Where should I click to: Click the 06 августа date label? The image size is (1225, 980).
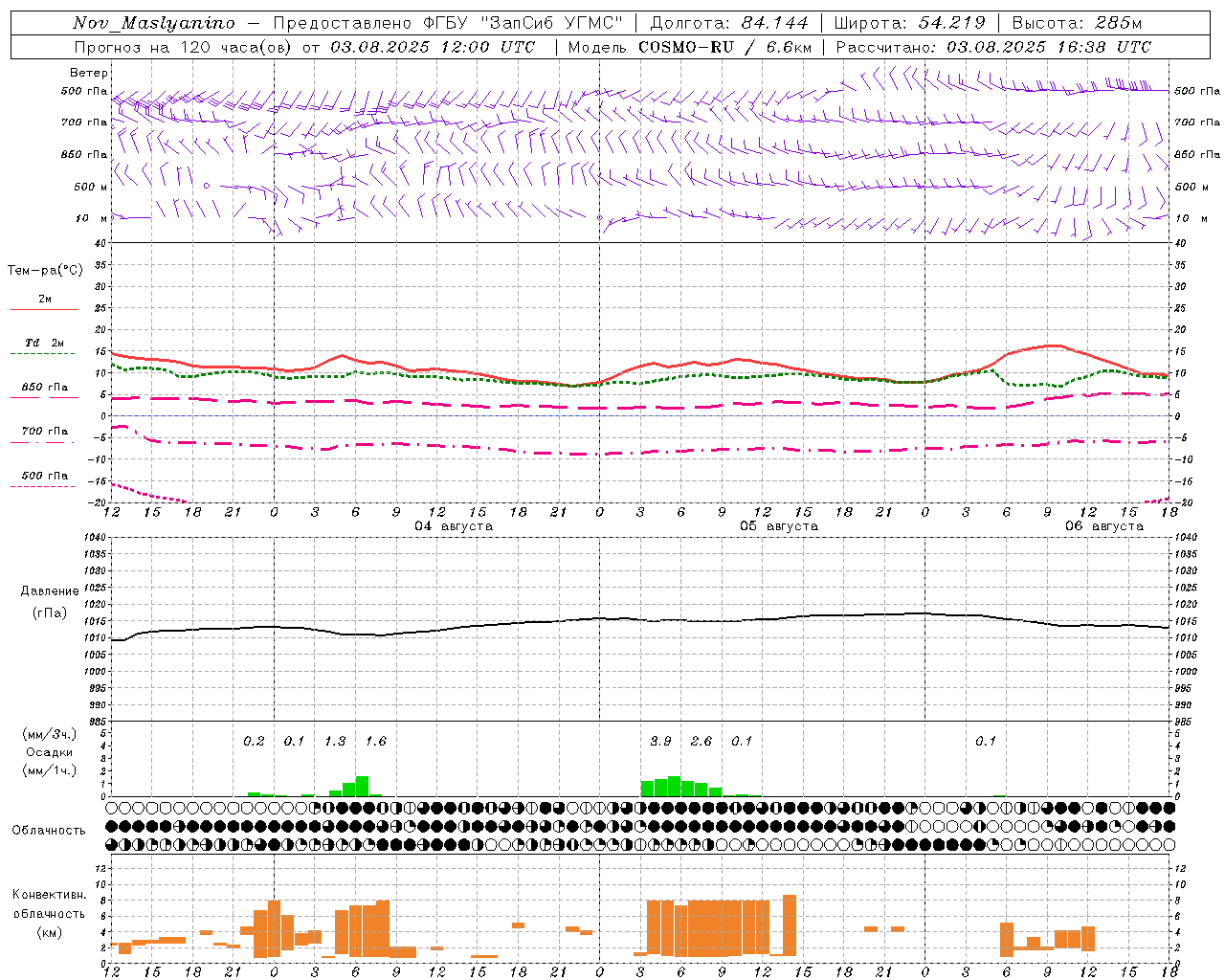[x=1104, y=526]
